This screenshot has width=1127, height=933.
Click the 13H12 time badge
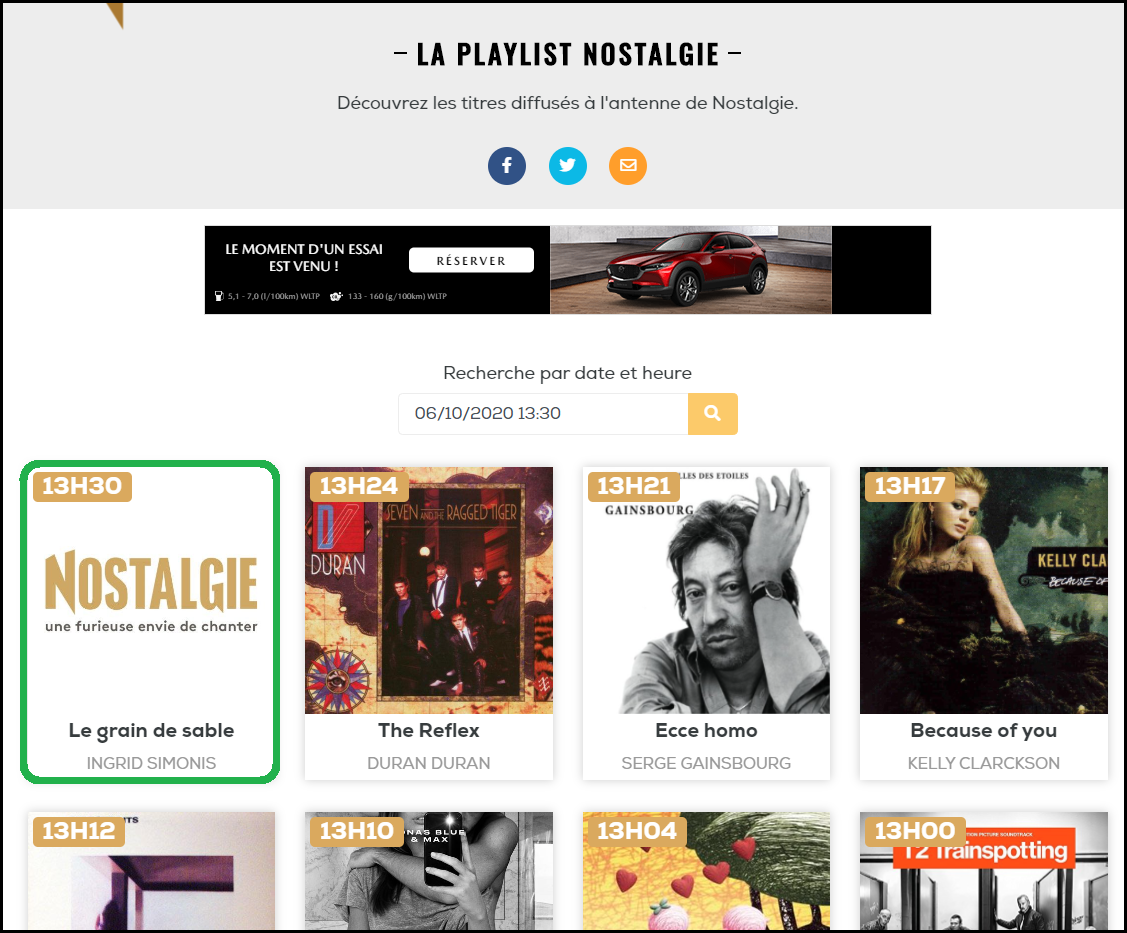coord(78,832)
